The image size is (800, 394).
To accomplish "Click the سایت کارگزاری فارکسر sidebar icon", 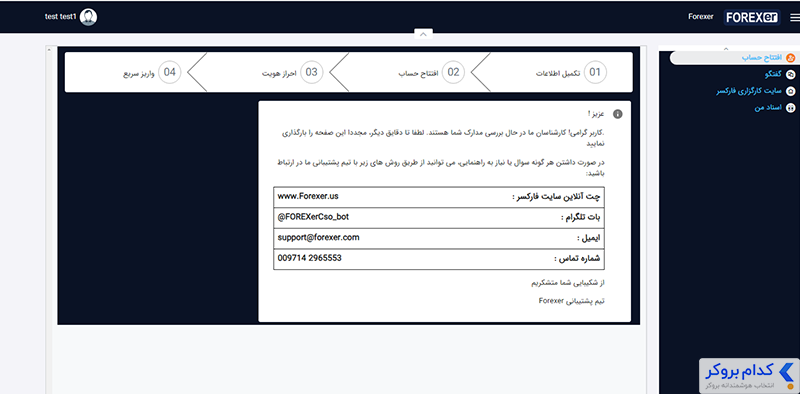I will (791, 91).
